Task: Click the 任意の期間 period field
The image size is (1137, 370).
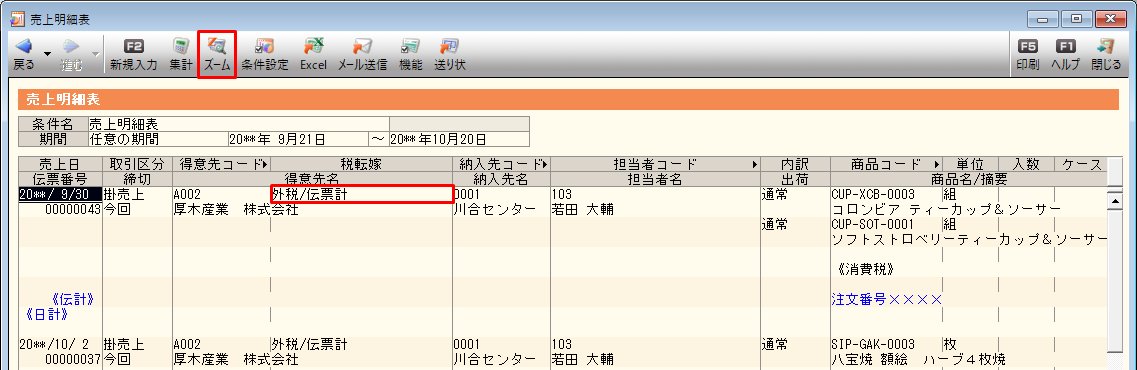Action: pos(157,139)
